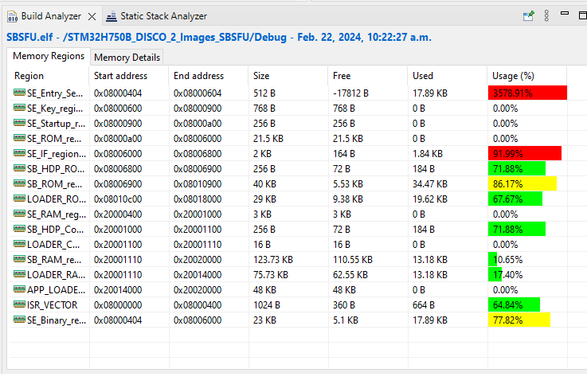
Task: Minimize the Build Analyzer panel
Action: click(565, 13)
